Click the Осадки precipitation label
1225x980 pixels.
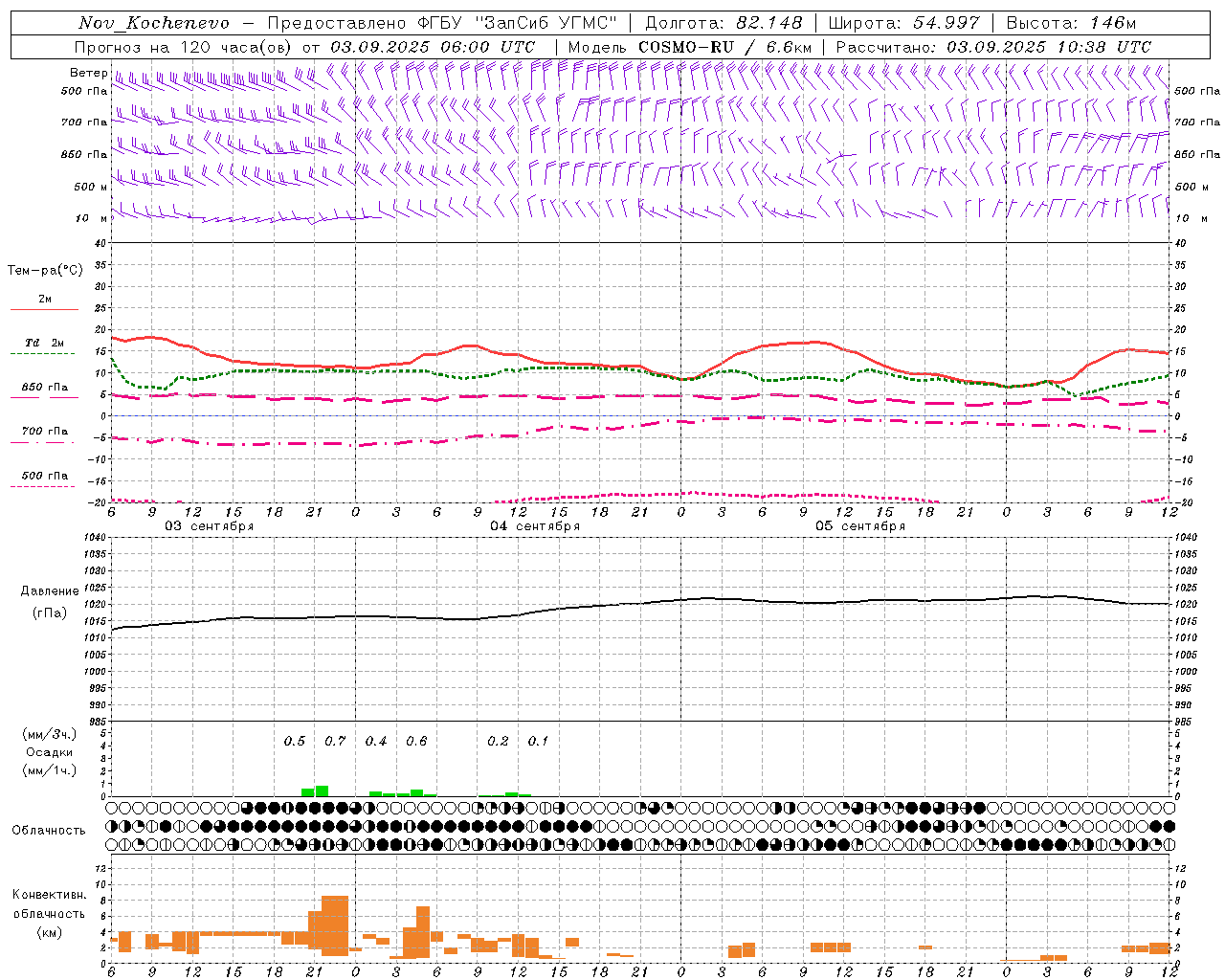coord(49,752)
